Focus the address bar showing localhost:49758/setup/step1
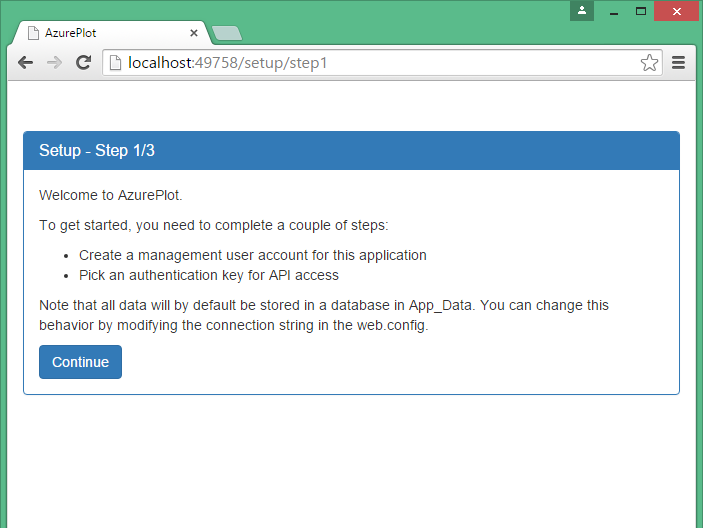This screenshot has height=528, width=708. (x=380, y=63)
